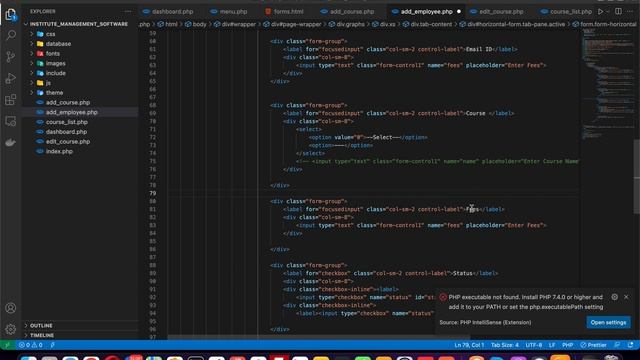This screenshot has height=360, width=640.
Task: Open index.php in file tree
Action: pos(59,151)
